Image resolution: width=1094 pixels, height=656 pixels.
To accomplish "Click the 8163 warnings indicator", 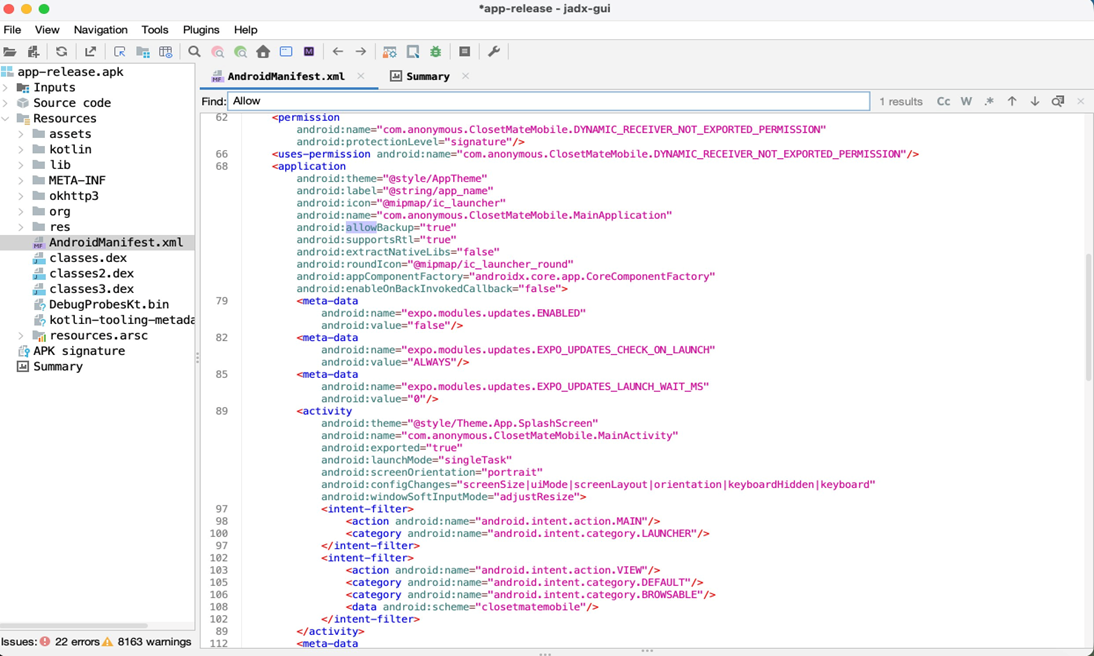I will [147, 641].
